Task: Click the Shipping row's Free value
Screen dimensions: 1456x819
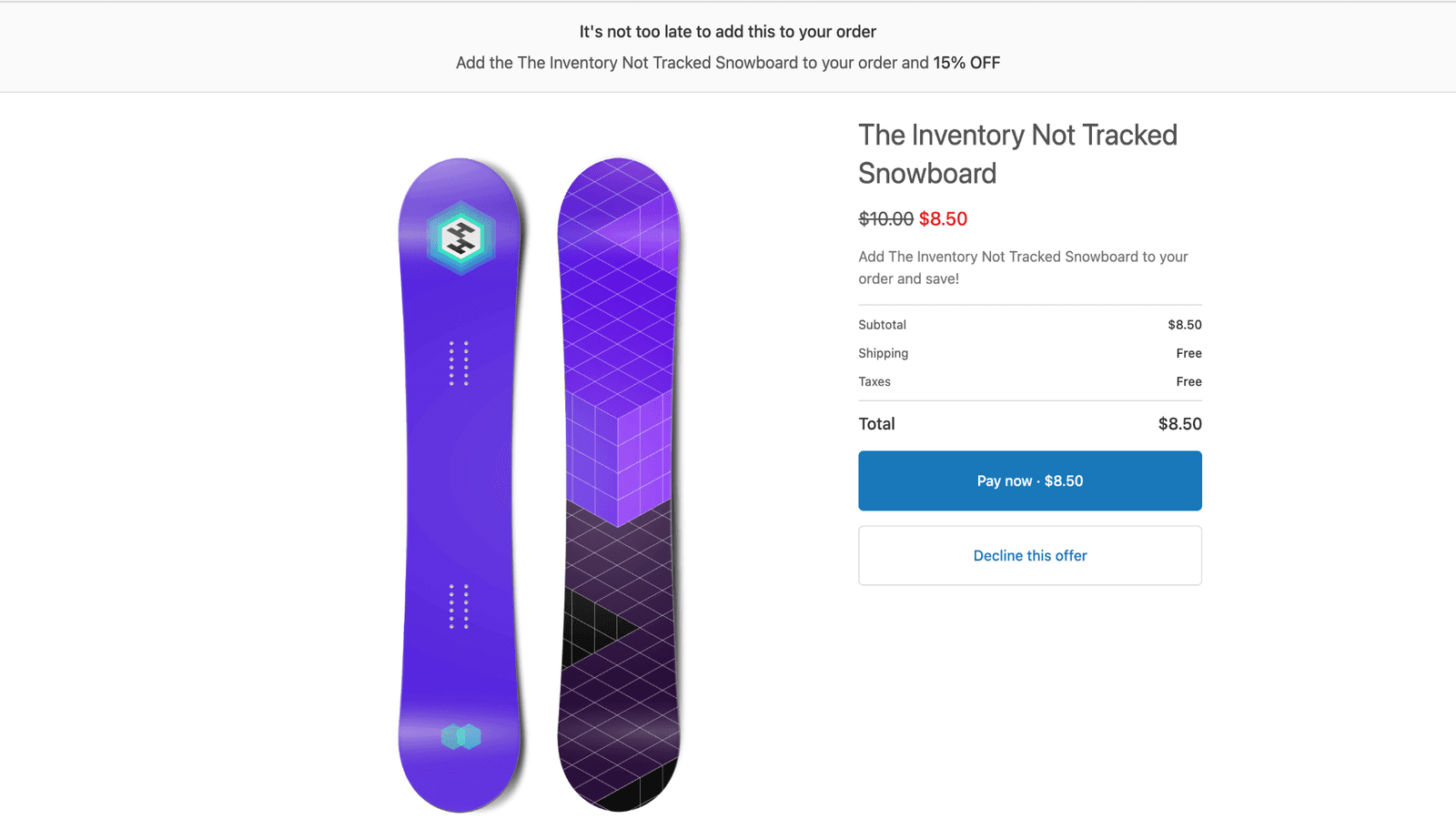Action: point(1188,353)
